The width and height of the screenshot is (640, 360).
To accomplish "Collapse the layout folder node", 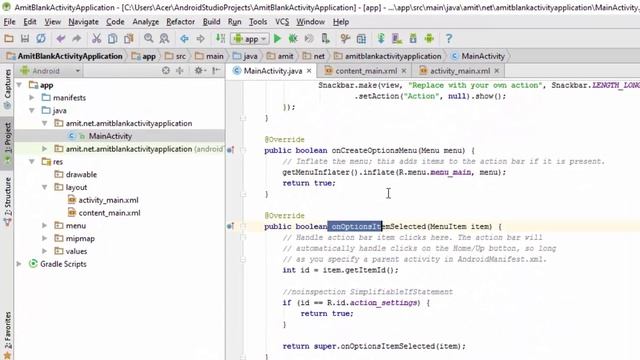I will point(44,187).
